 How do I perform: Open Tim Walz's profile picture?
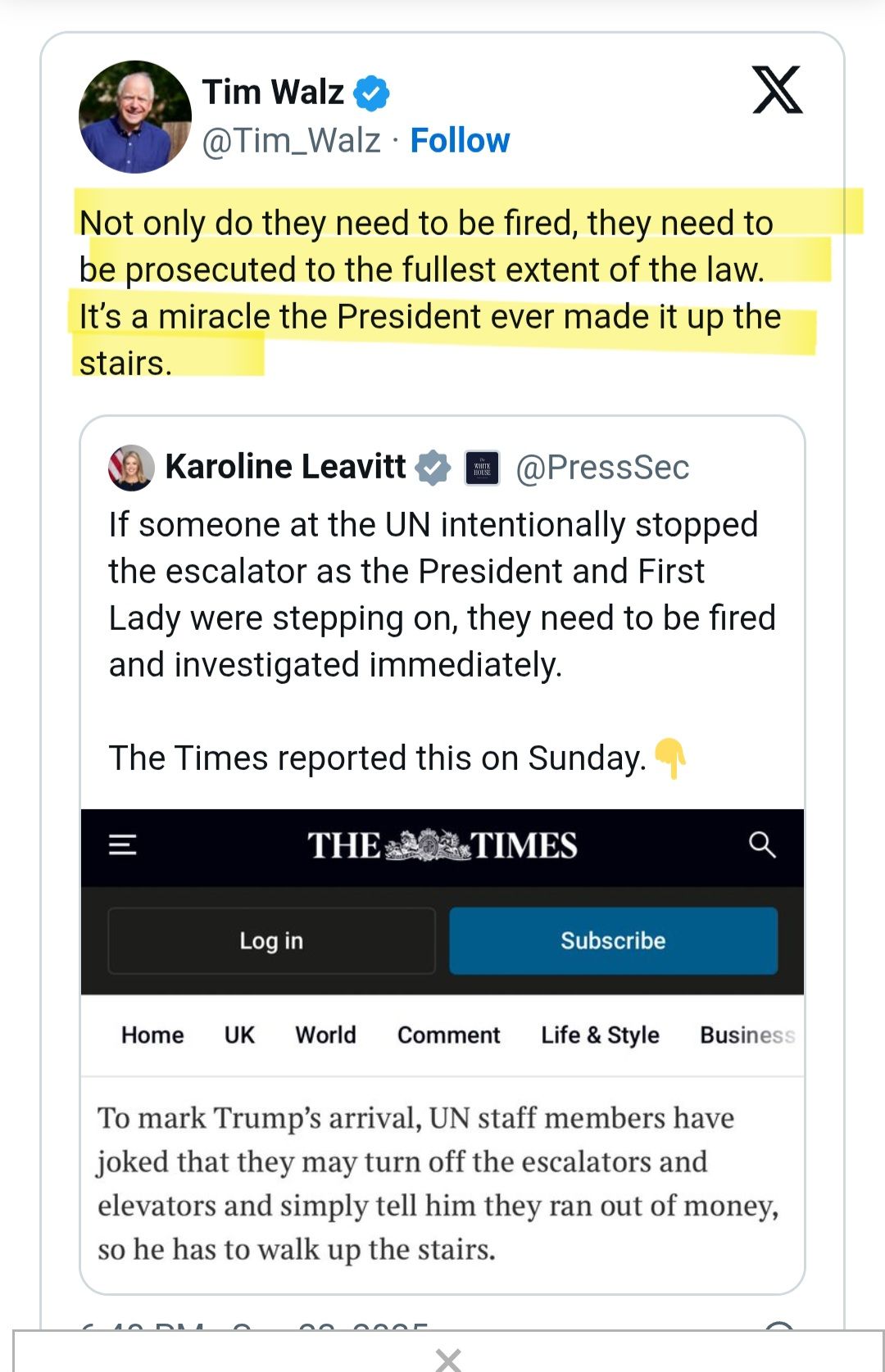pyautogui.click(x=135, y=116)
